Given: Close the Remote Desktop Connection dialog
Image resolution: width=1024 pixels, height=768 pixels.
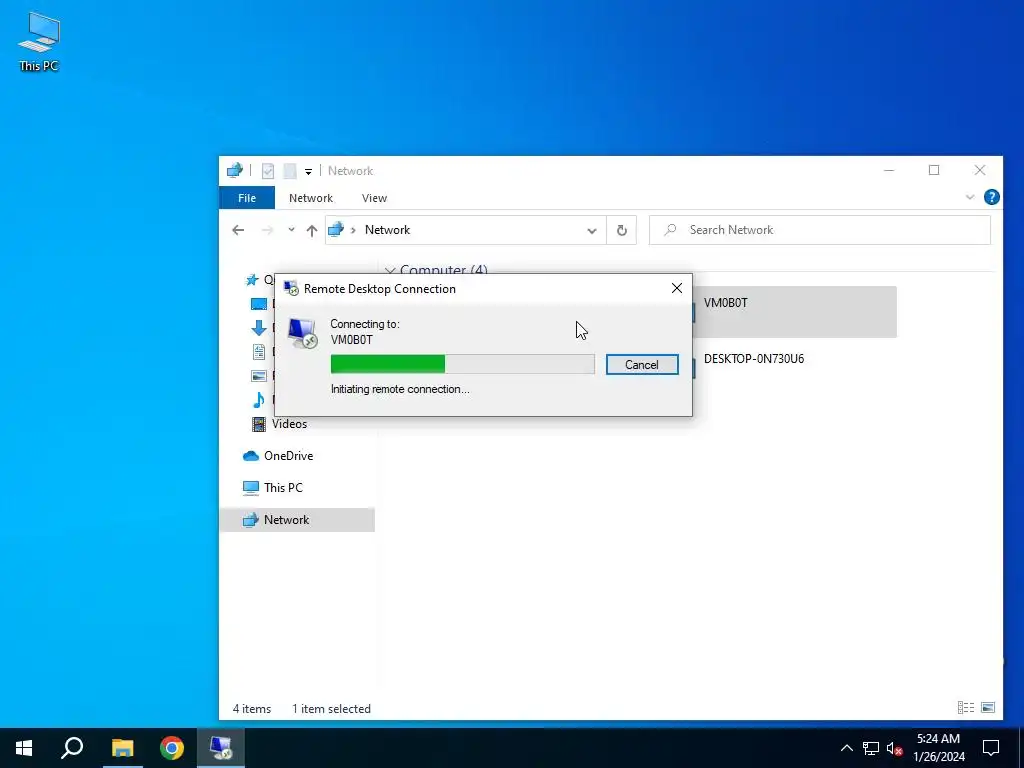Looking at the screenshot, I should pyautogui.click(x=677, y=288).
